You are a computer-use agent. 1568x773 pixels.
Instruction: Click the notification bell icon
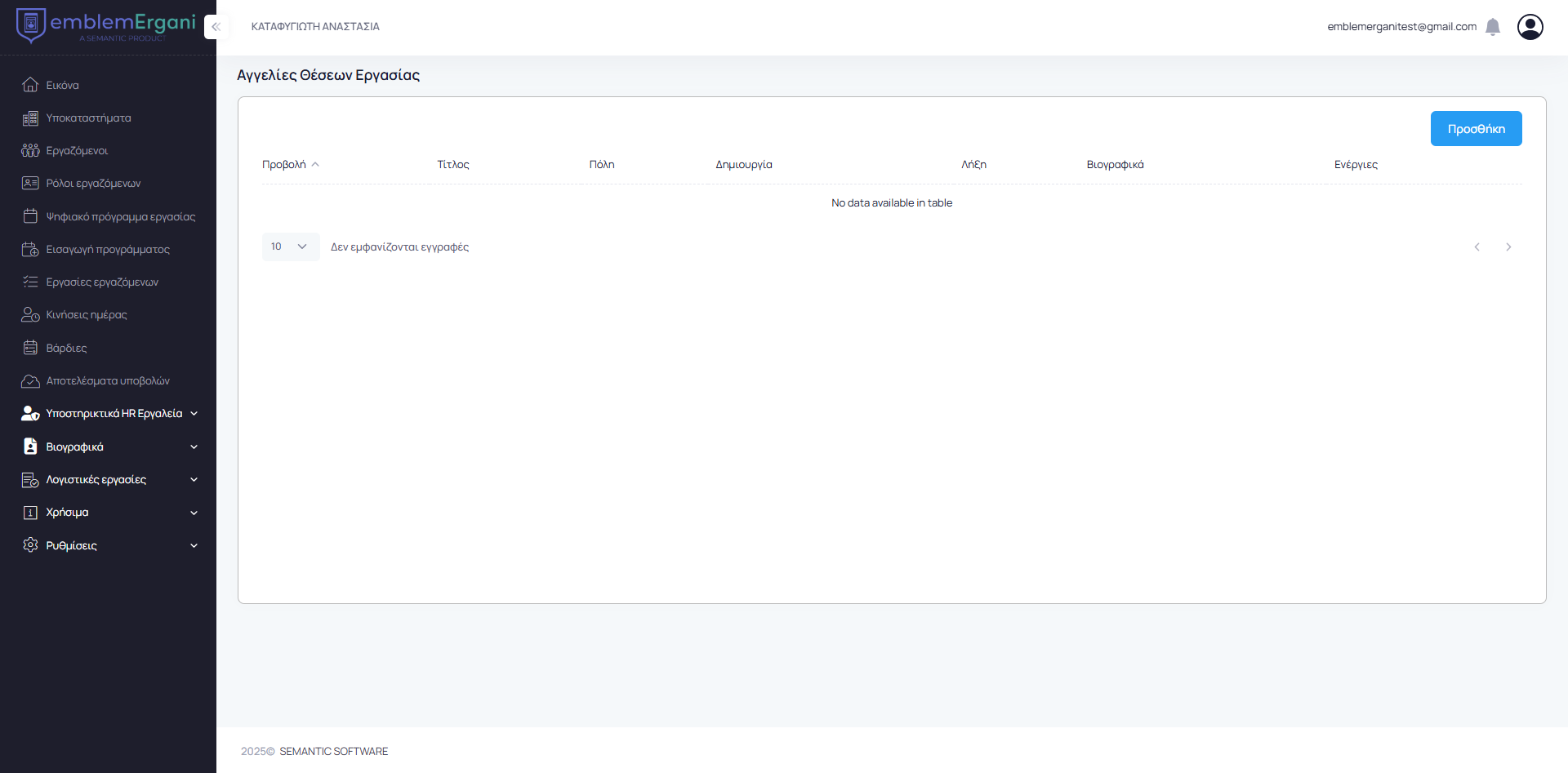pos(1493,27)
